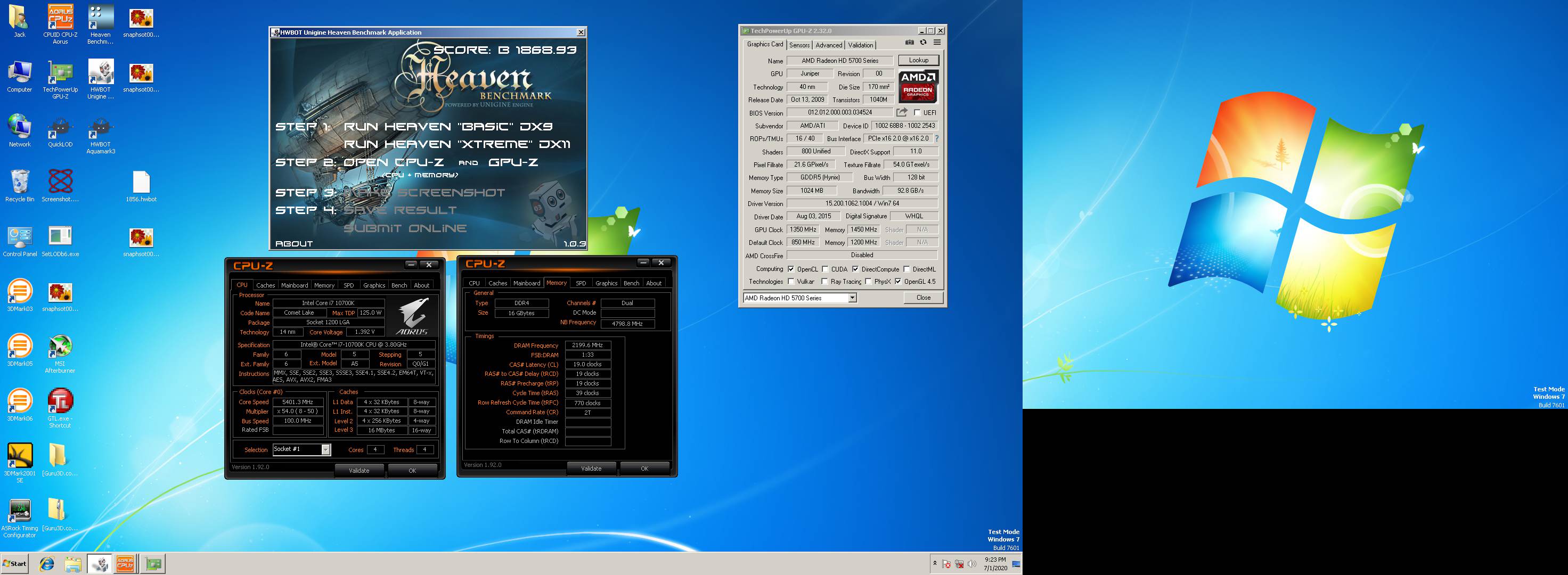Click About in HWBOT Heaven window

[x=293, y=244]
